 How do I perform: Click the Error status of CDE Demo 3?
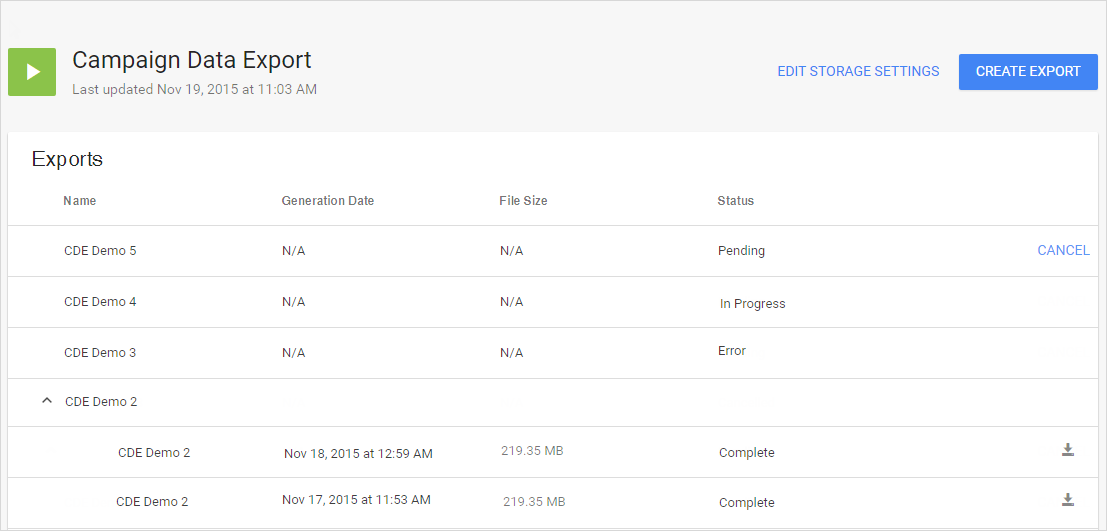click(x=732, y=351)
